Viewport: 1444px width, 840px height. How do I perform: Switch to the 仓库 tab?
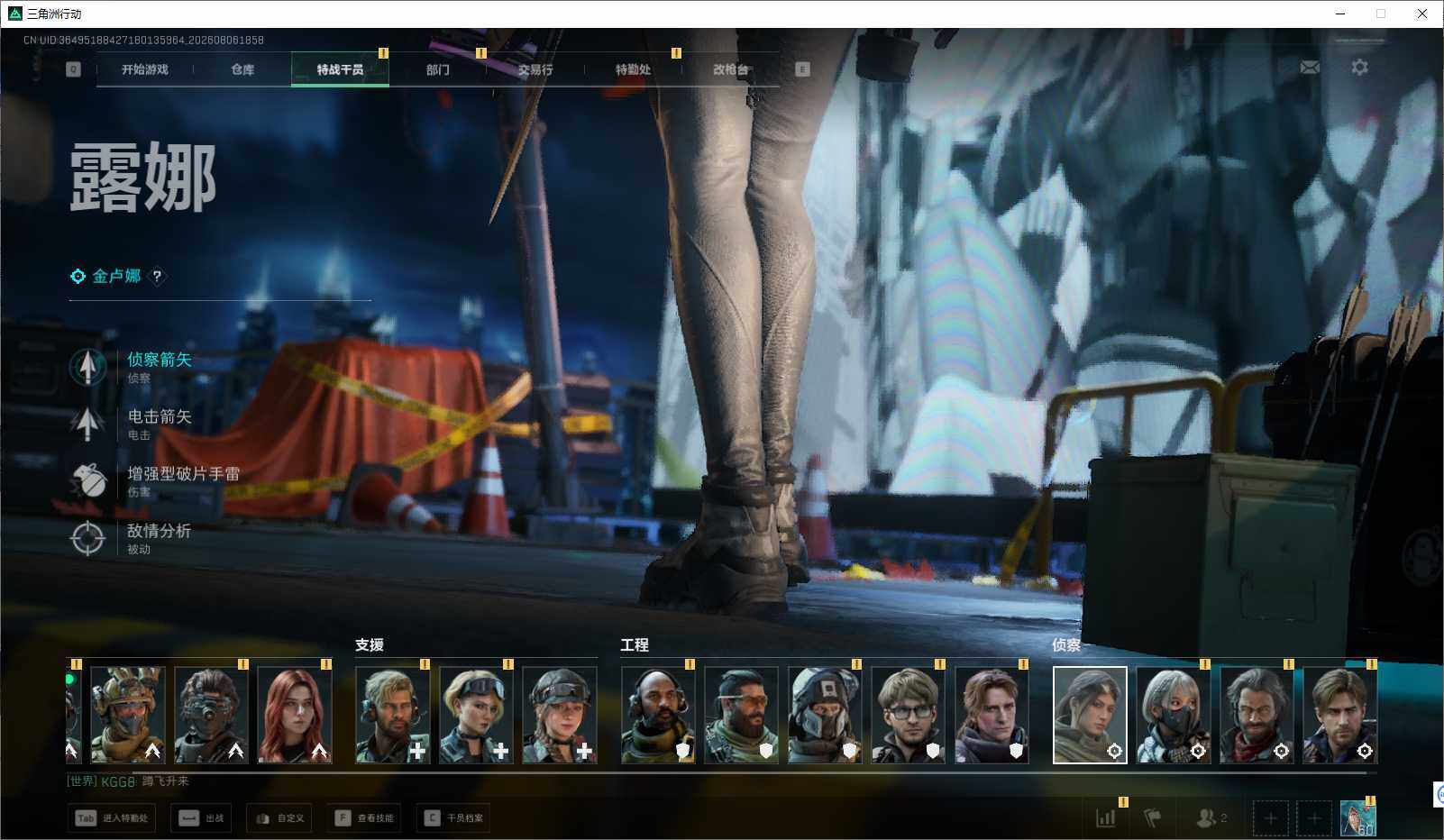click(x=242, y=69)
